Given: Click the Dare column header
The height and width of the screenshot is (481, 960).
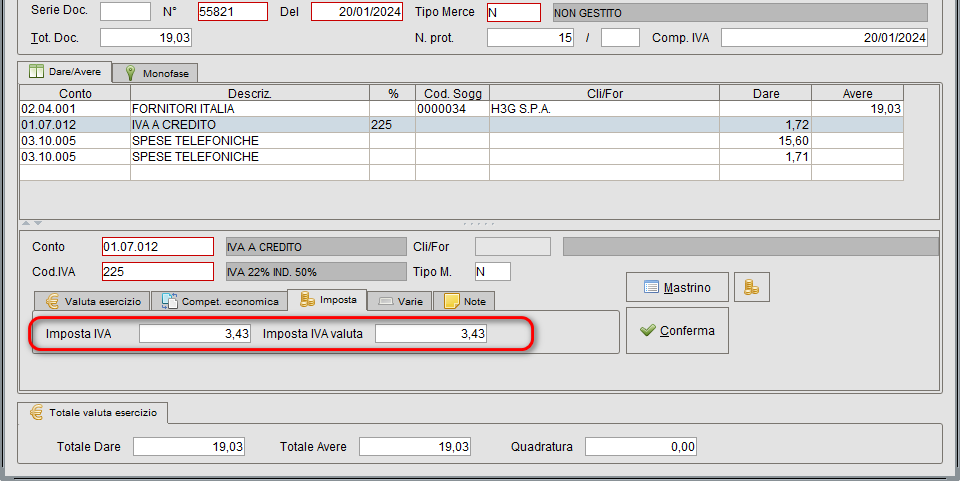Looking at the screenshot, I should [765, 93].
